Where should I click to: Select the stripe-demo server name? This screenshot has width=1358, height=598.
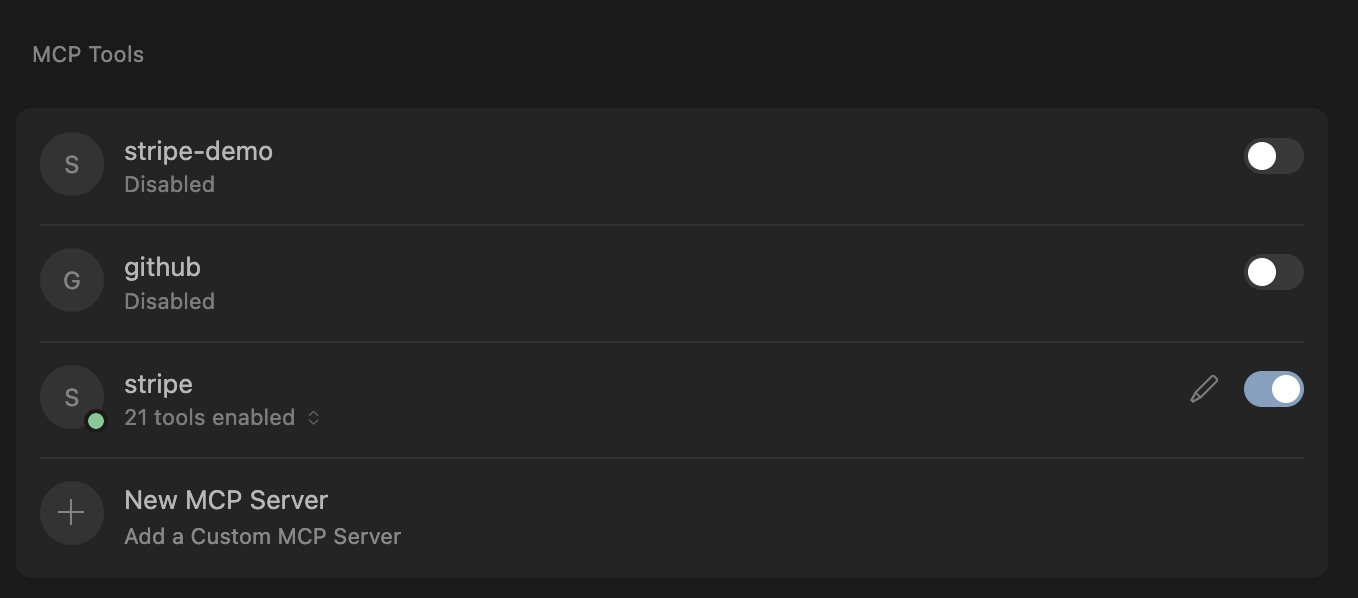coord(198,151)
